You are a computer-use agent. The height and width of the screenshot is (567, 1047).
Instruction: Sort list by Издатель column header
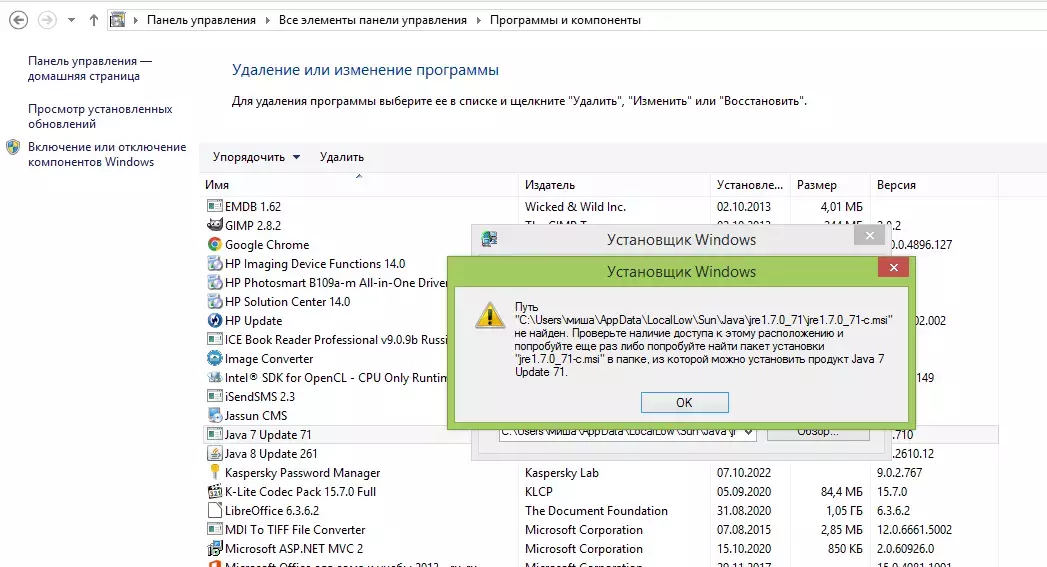pos(614,185)
